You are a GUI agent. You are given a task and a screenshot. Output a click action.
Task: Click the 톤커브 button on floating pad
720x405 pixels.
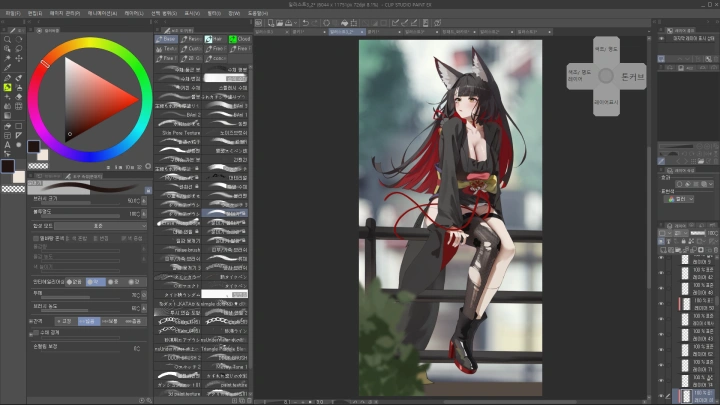633,77
